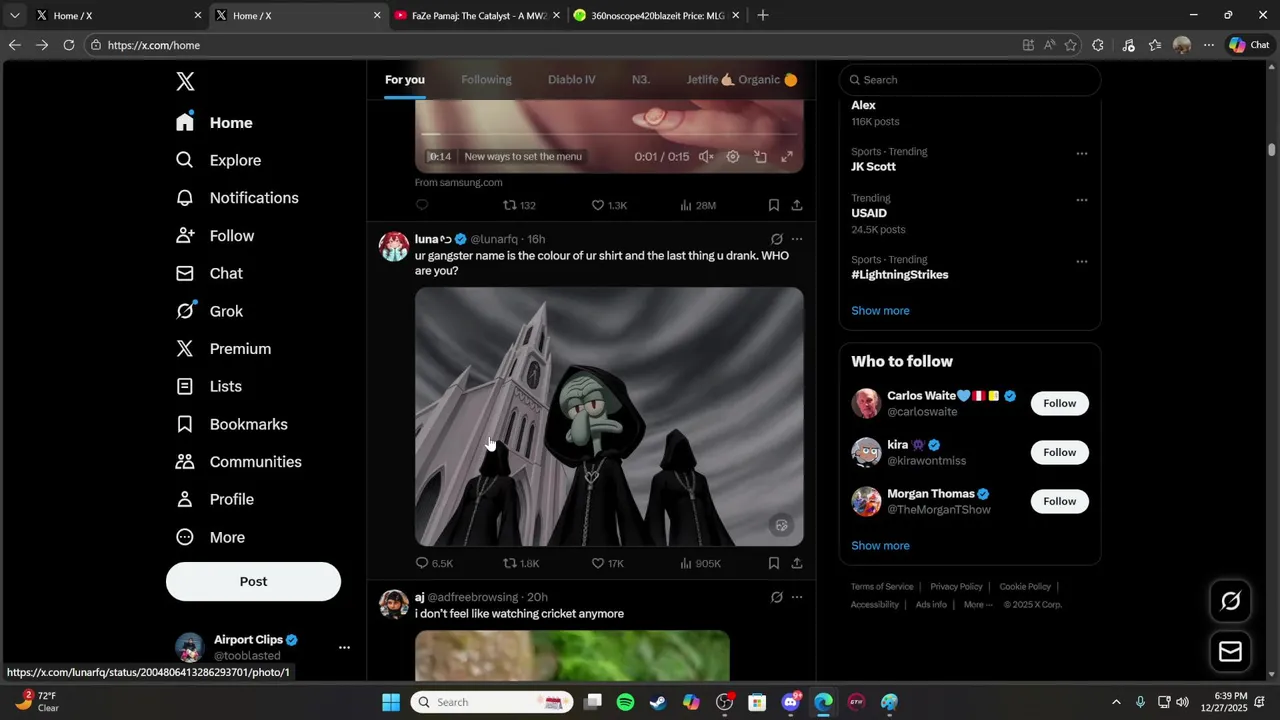Open Profile in the sidebar
The width and height of the screenshot is (1280, 720).
pos(214,499)
